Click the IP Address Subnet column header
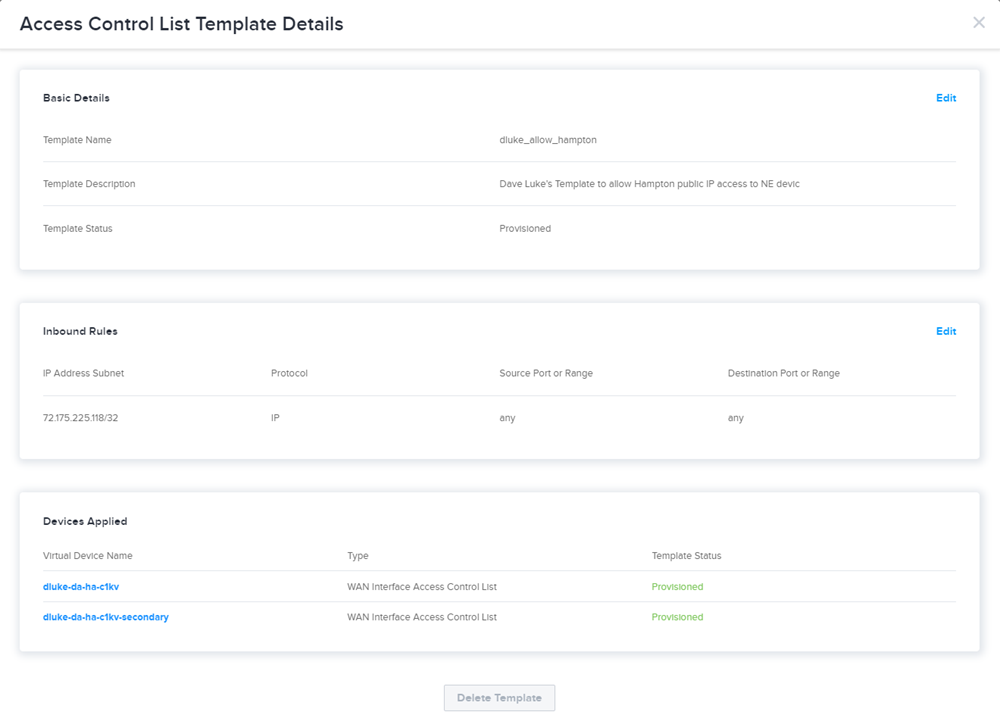The width and height of the screenshot is (1000, 715). click(x=84, y=373)
